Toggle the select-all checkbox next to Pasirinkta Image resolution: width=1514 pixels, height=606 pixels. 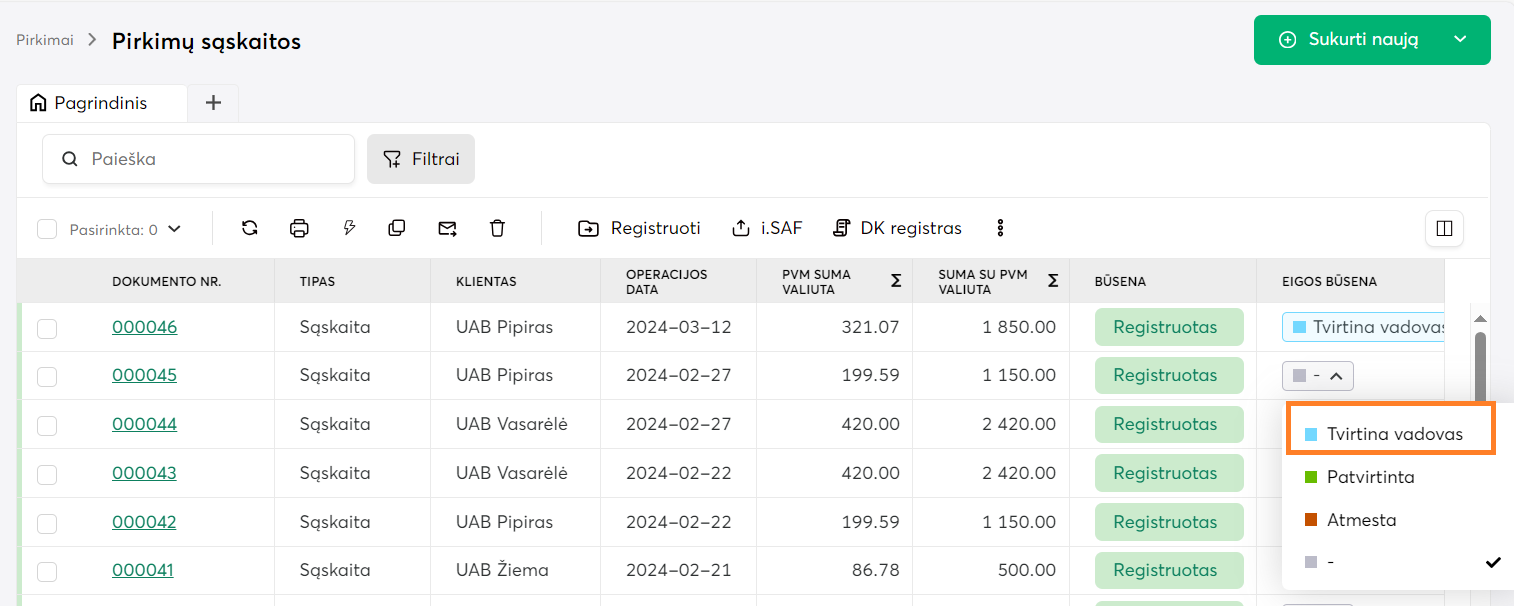[x=47, y=229]
